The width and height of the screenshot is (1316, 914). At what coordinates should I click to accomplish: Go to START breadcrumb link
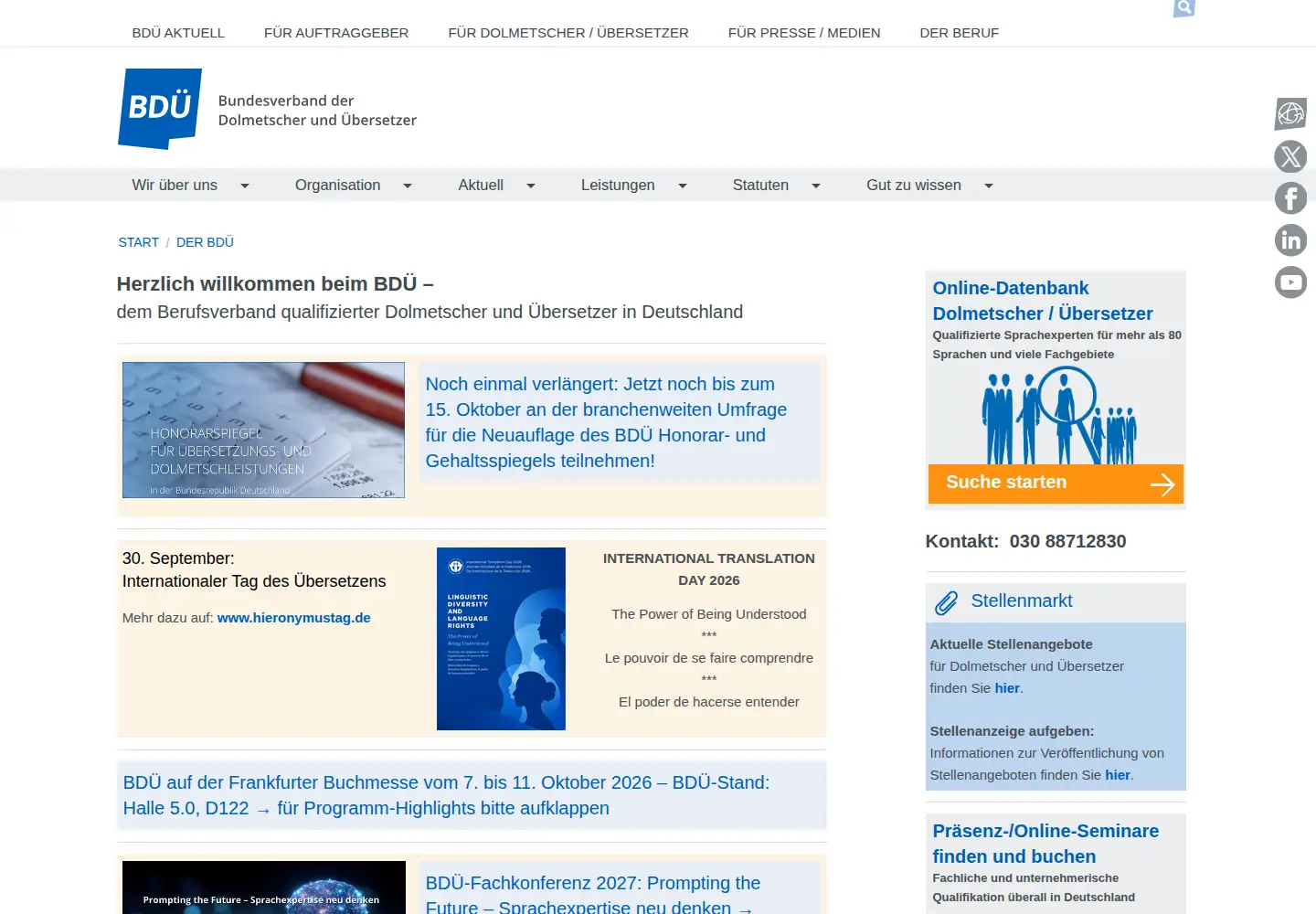click(139, 242)
